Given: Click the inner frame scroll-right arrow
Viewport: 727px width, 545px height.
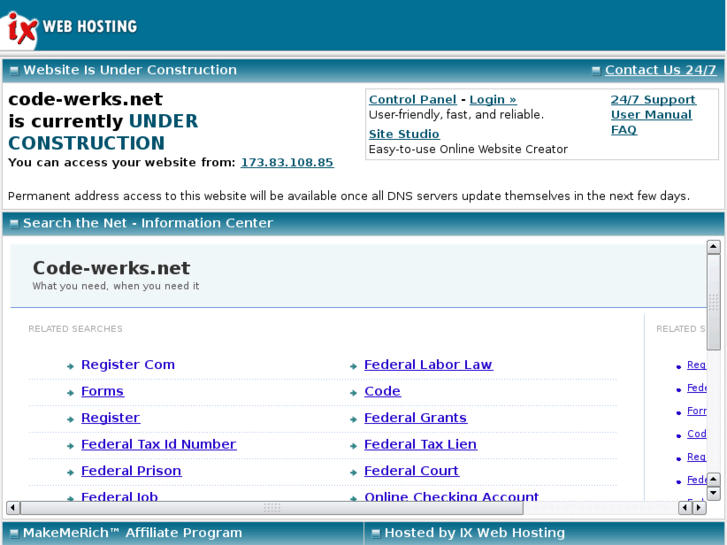Looking at the screenshot, I should click(699, 508).
